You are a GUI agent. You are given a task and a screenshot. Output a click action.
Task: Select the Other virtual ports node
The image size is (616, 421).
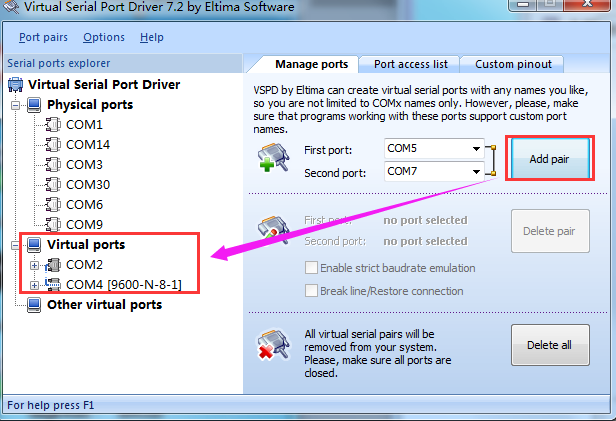pyautogui.click(x=104, y=305)
